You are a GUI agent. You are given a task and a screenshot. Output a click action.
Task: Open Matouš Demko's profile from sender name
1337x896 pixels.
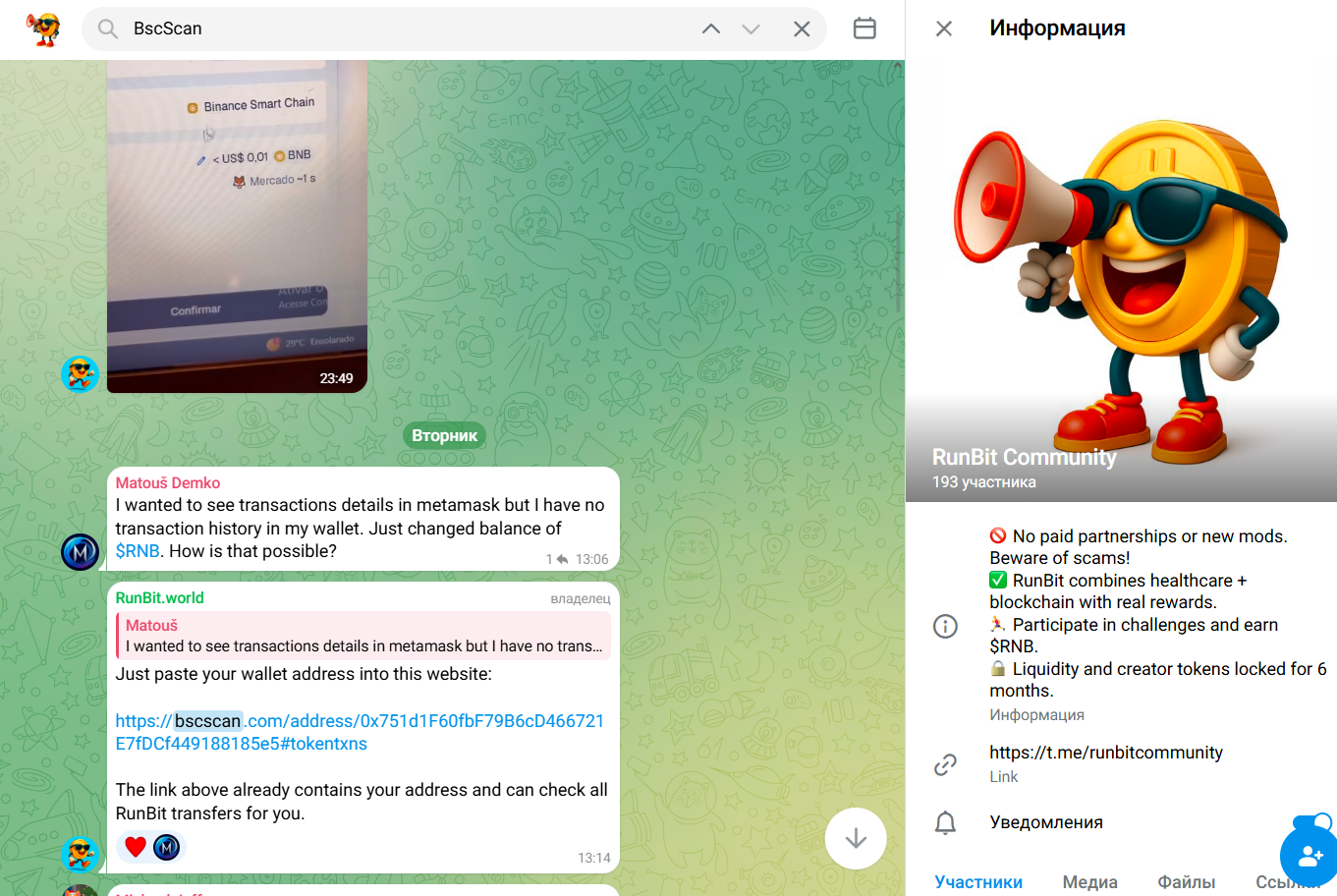pos(168,482)
